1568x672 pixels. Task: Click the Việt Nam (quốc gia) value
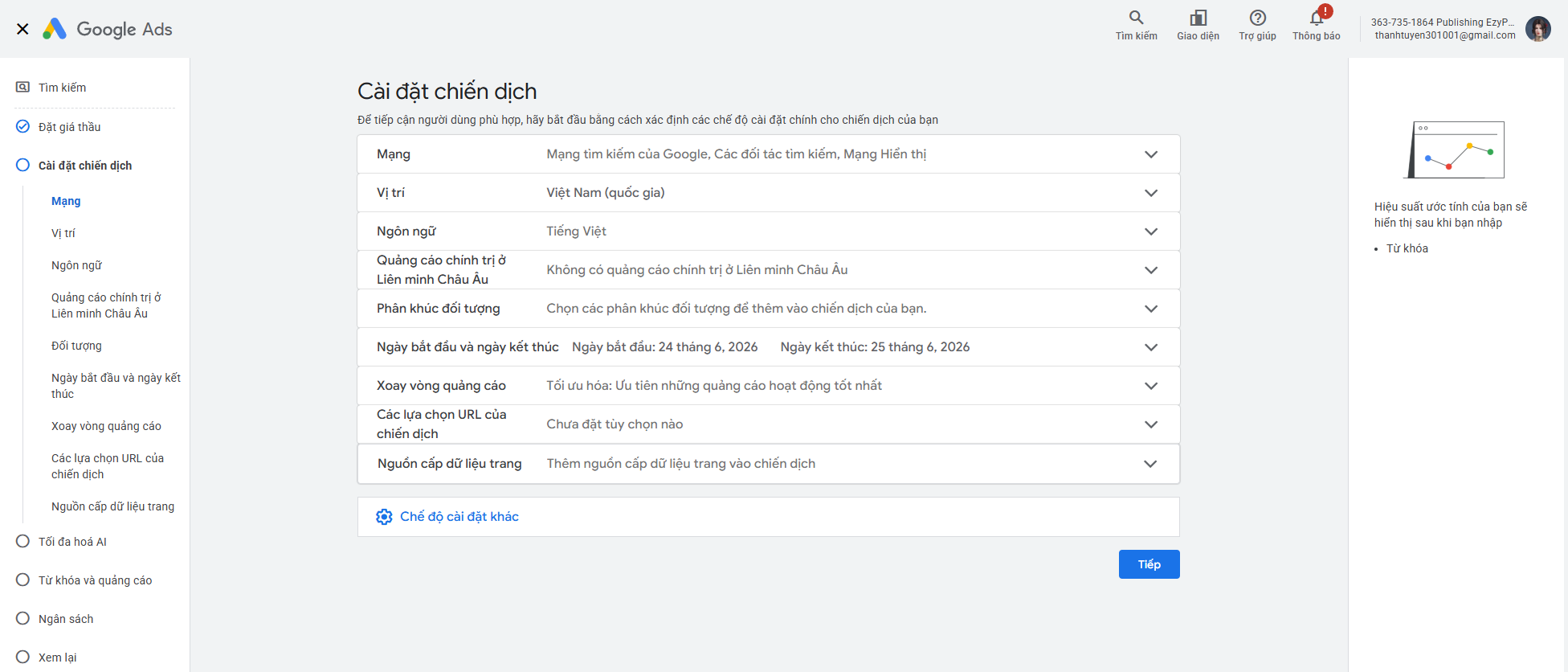coord(606,193)
